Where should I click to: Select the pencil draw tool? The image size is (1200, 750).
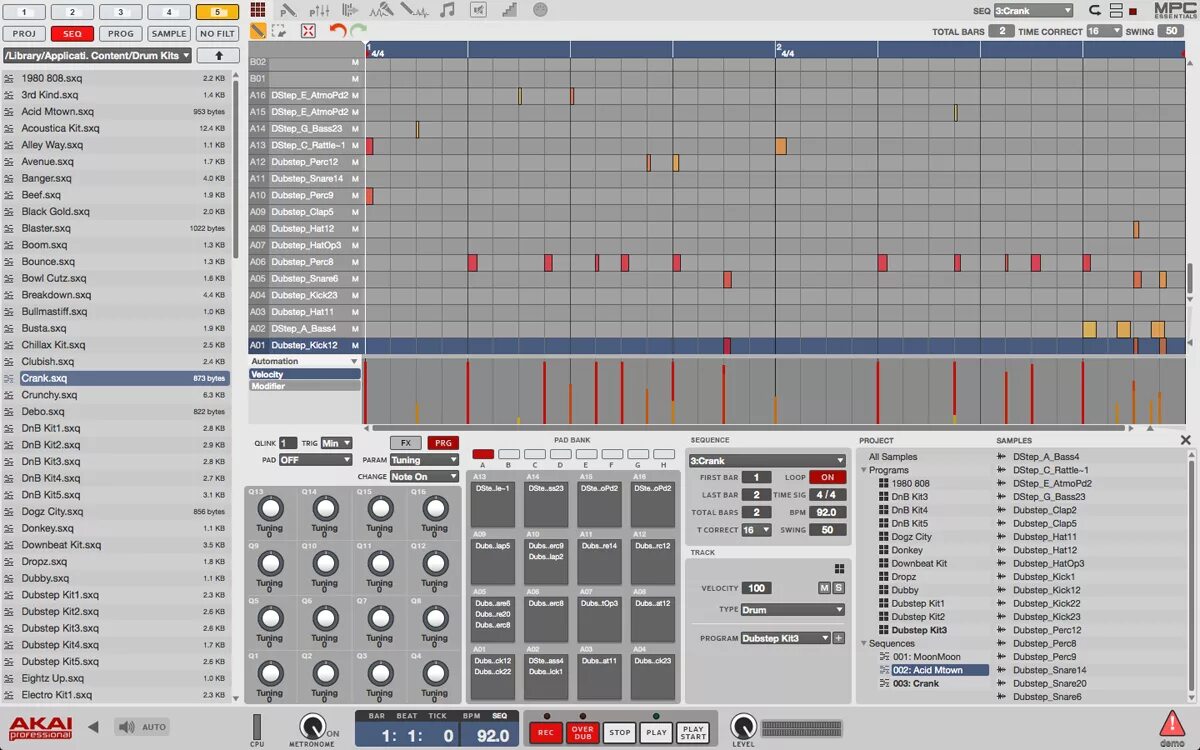[258, 31]
